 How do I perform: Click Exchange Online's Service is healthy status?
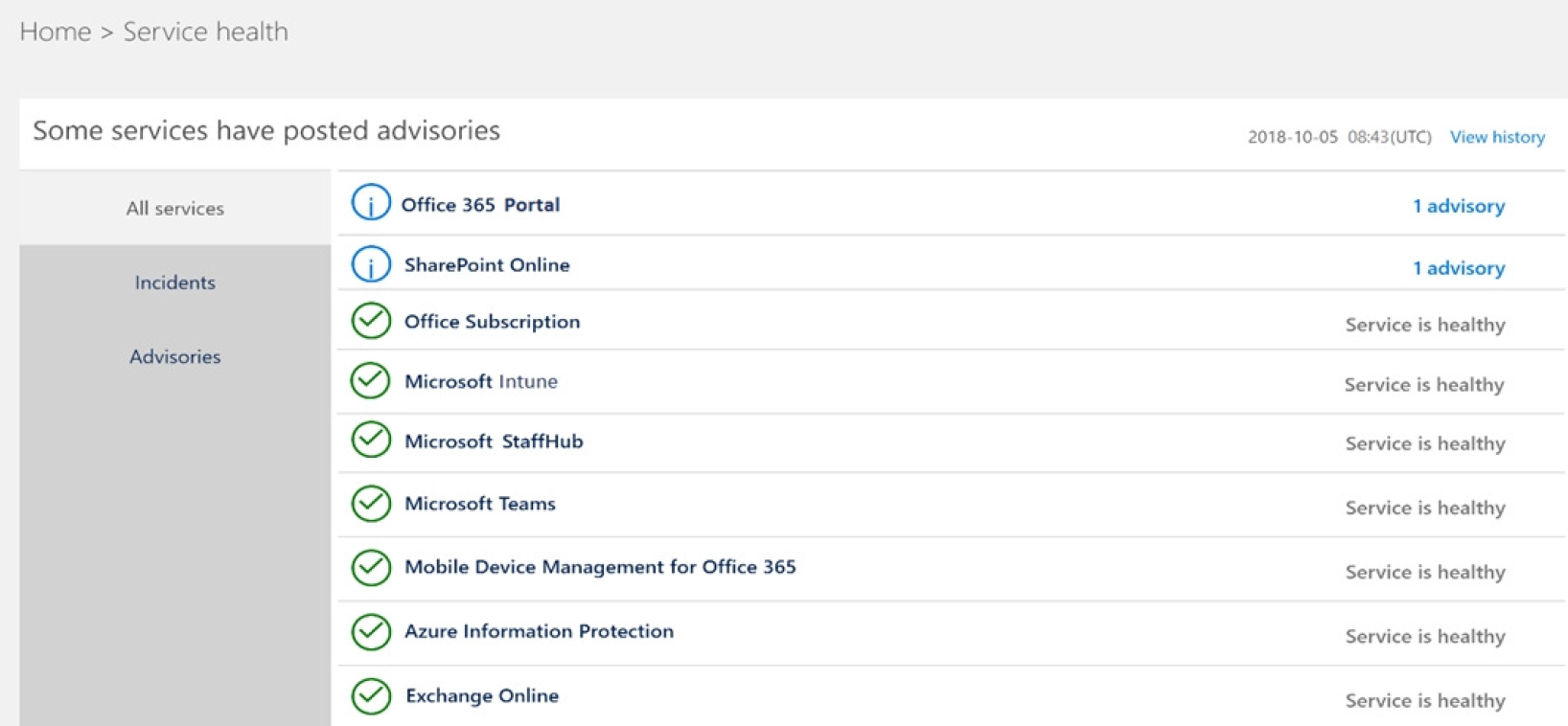pyautogui.click(x=1425, y=700)
